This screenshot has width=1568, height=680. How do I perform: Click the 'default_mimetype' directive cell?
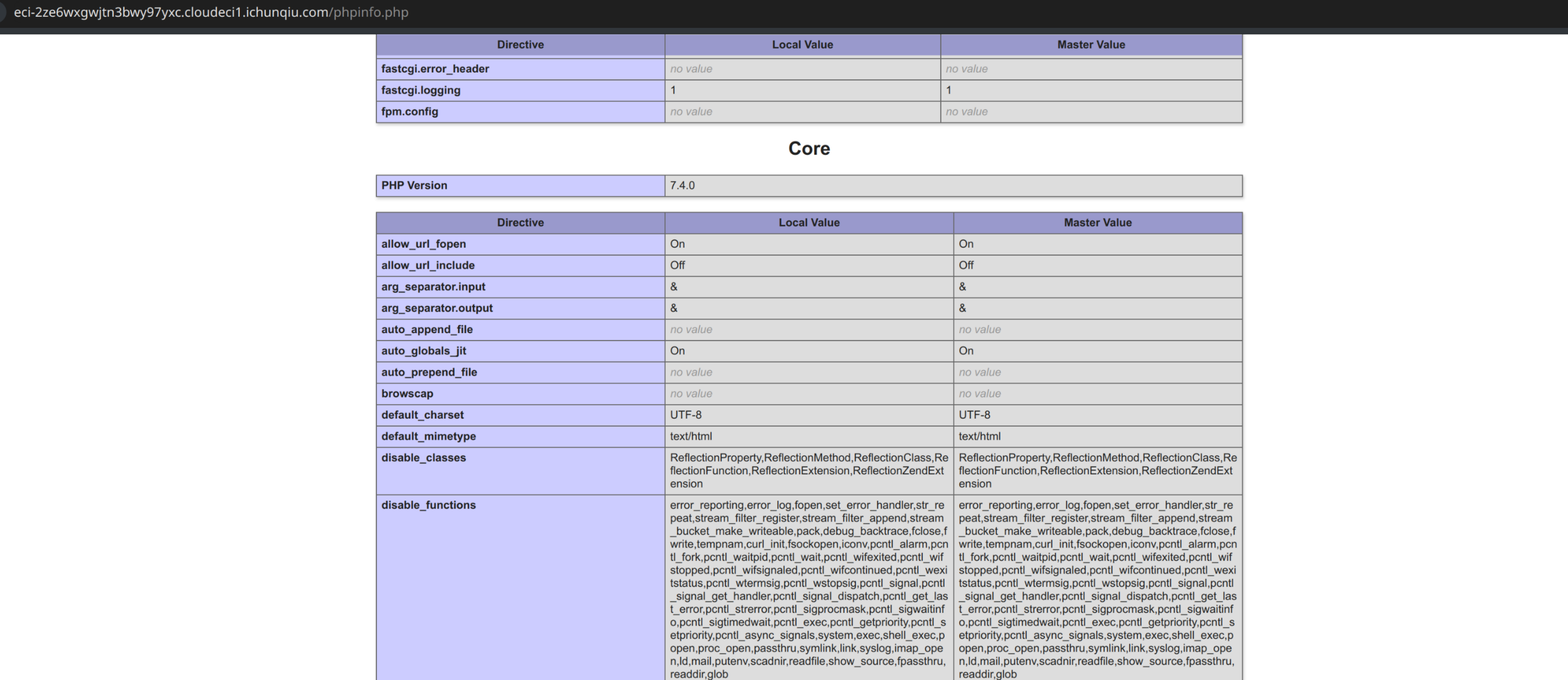[520, 436]
